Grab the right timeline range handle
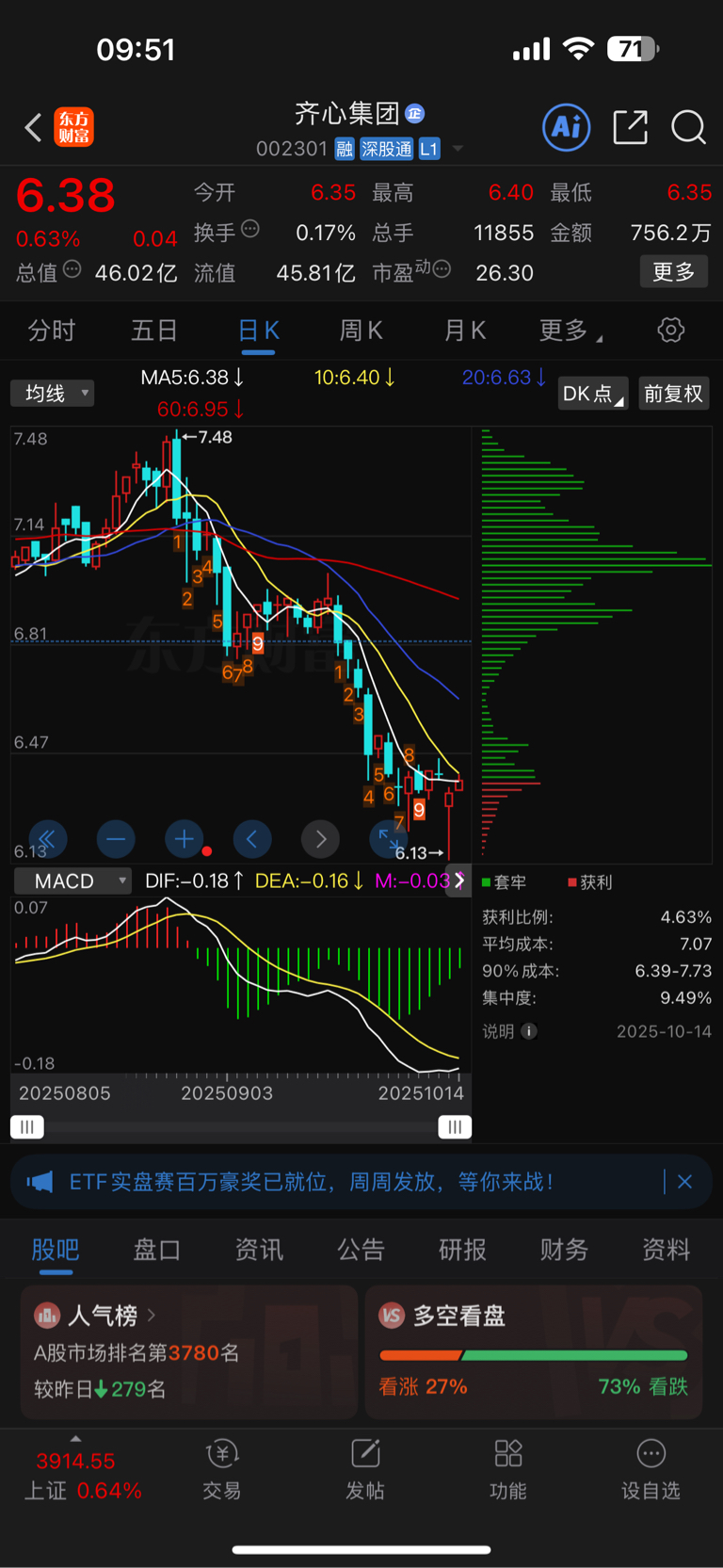Viewport: 723px width, 1568px height. pos(455,1126)
